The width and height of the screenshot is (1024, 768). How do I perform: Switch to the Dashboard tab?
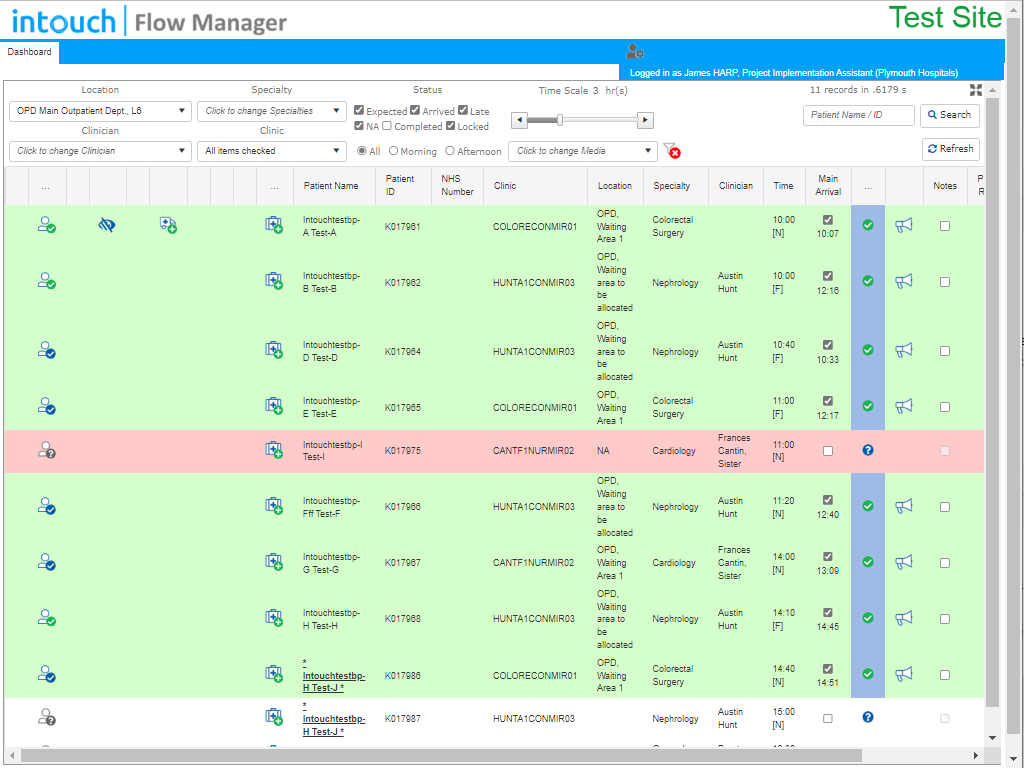tap(29, 52)
